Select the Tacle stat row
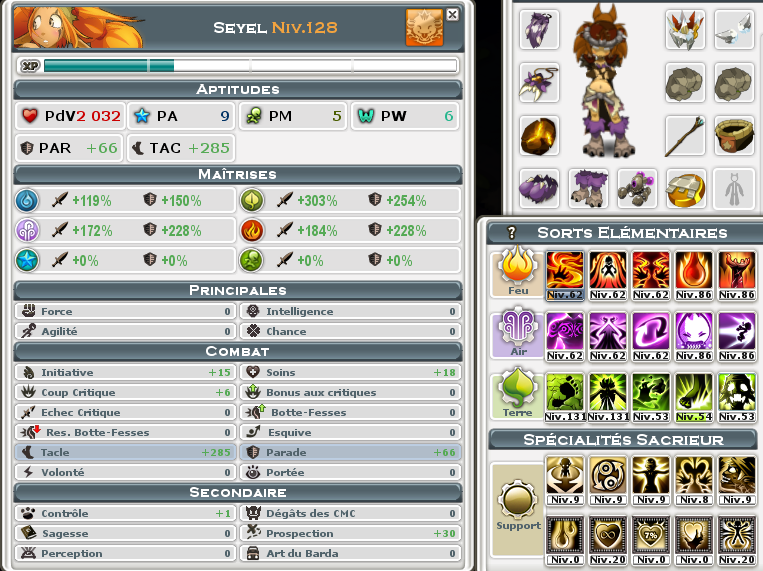 click(x=125, y=452)
